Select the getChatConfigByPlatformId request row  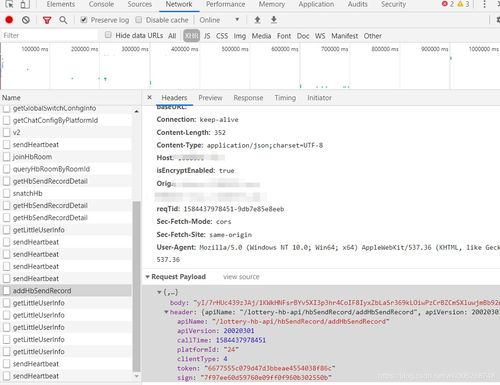[x=67, y=120]
